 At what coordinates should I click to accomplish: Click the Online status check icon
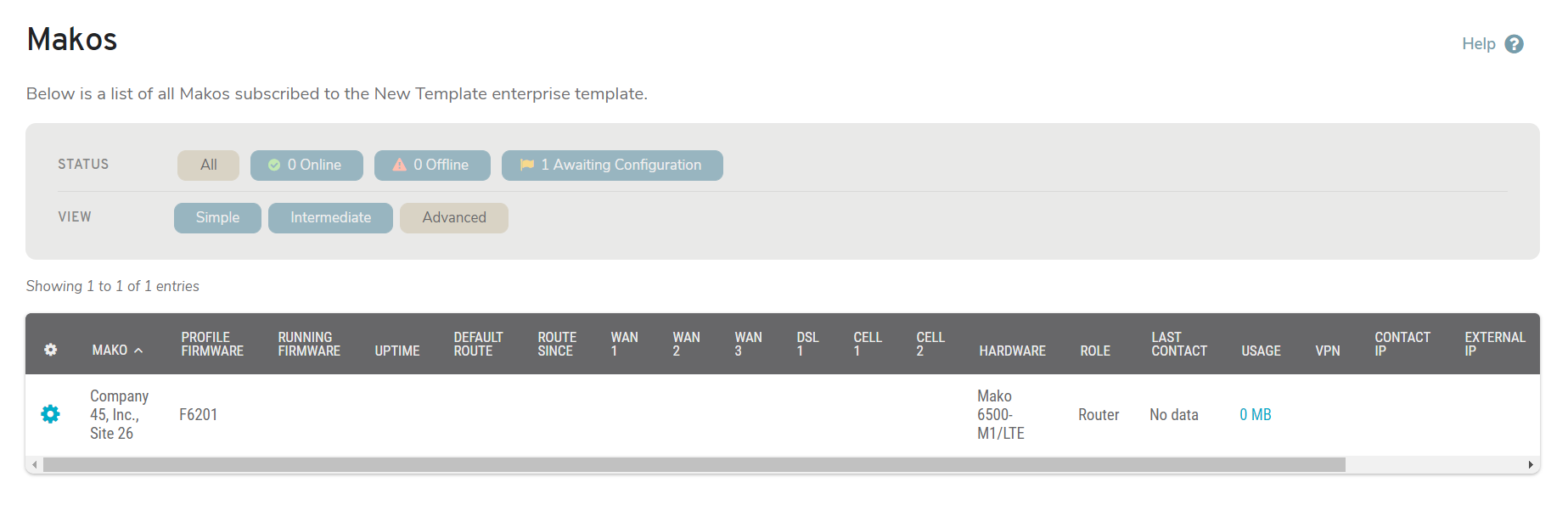[273, 165]
